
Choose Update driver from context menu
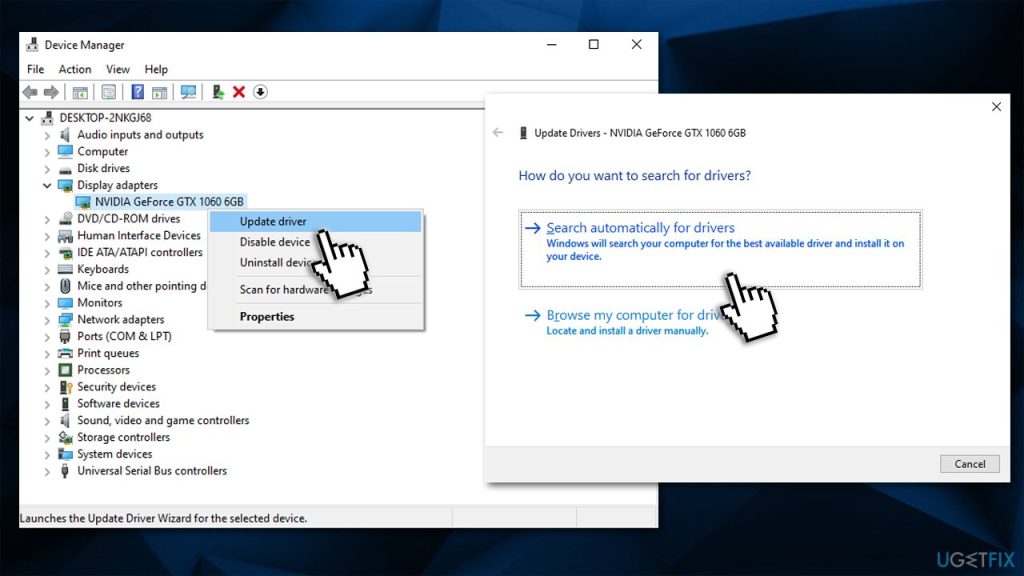click(315, 221)
